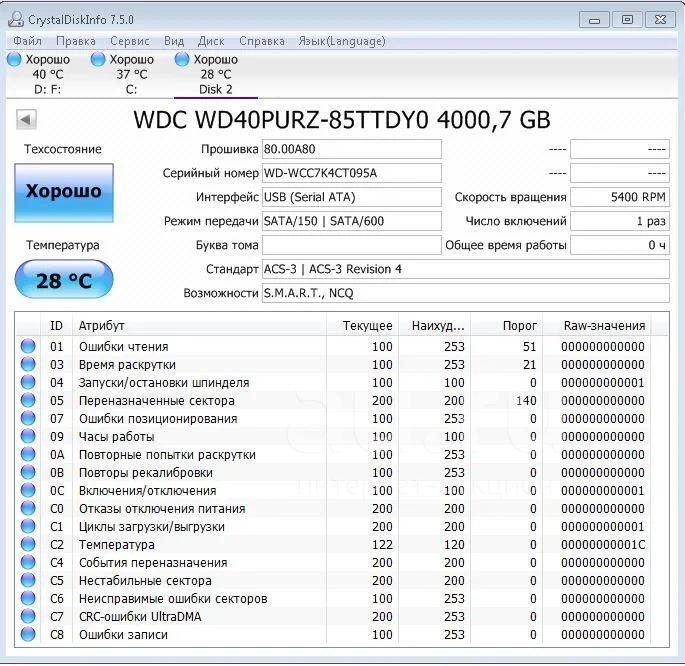This screenshot has height=666, width=685.
Task: Click the Атрибут column header
Action: (x=199, y=326)
